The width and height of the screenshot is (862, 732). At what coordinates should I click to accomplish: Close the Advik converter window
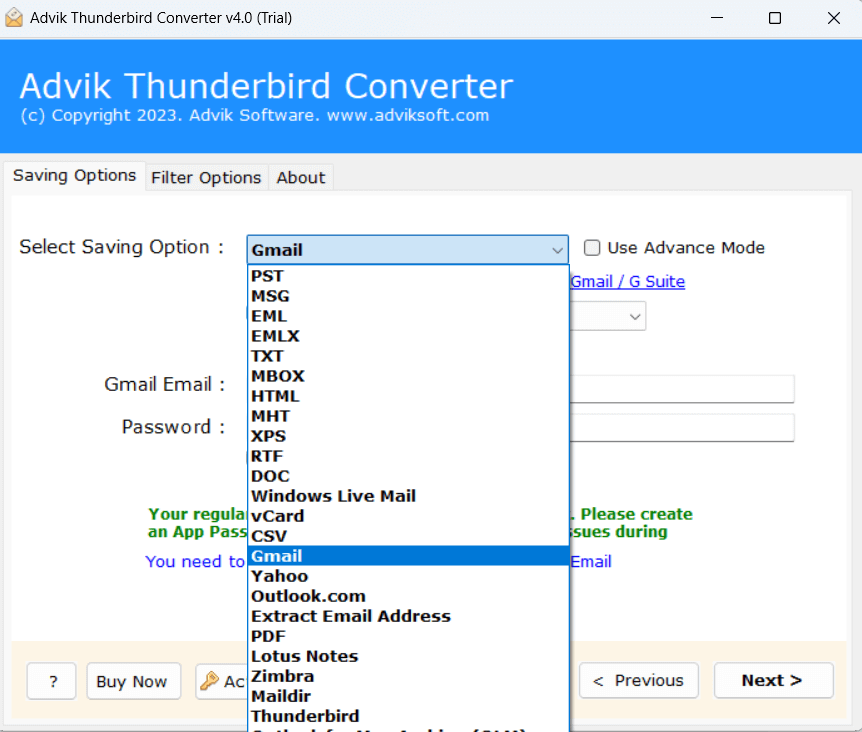[x=833, y=18]
